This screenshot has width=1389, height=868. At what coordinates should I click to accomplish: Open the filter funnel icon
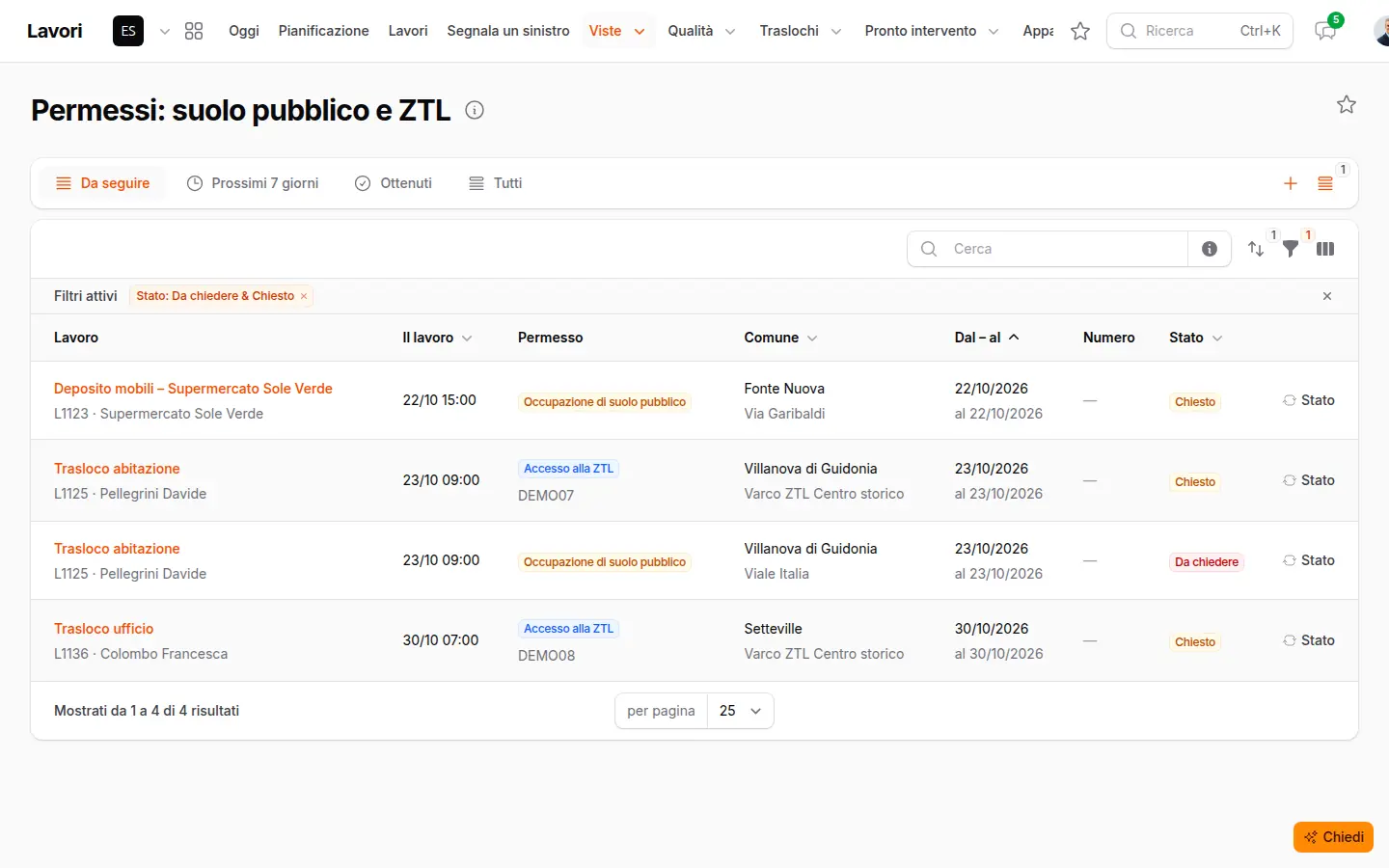[x=1291, y=249]
